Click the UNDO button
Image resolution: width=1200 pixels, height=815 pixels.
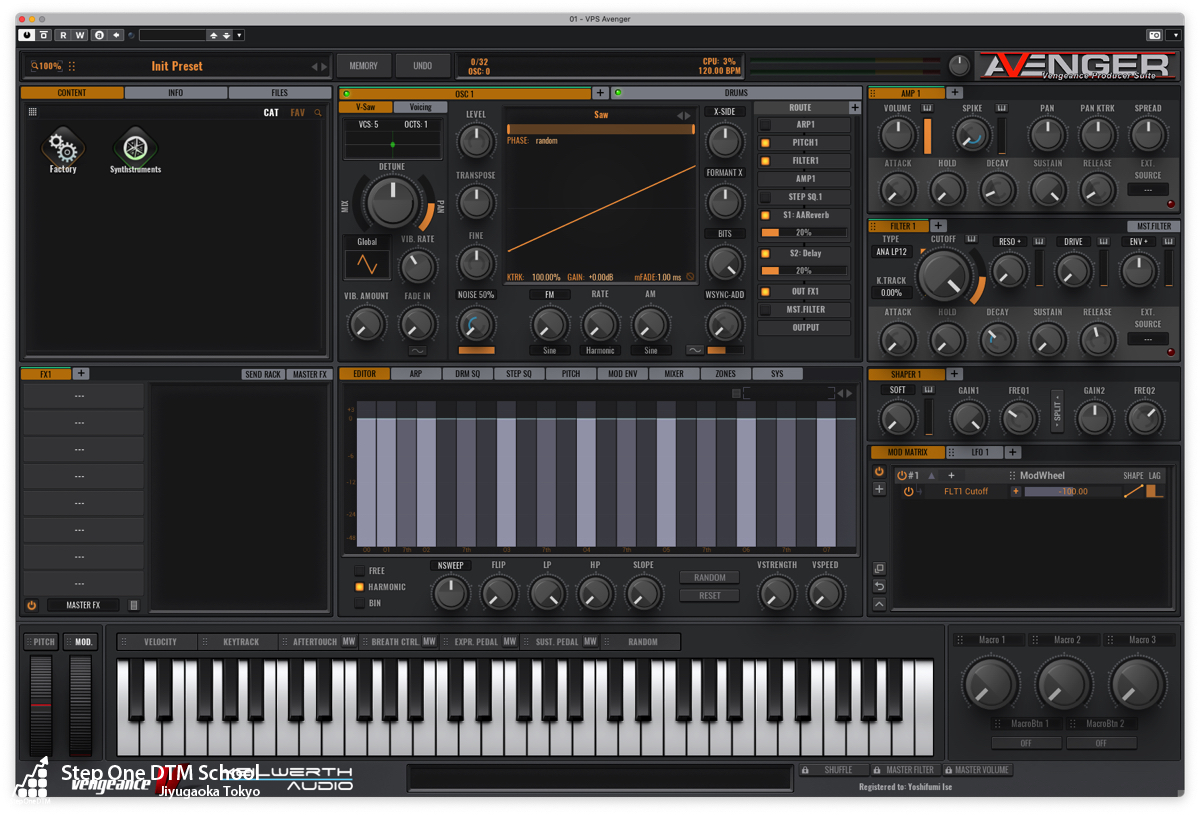tap(423, 66)
